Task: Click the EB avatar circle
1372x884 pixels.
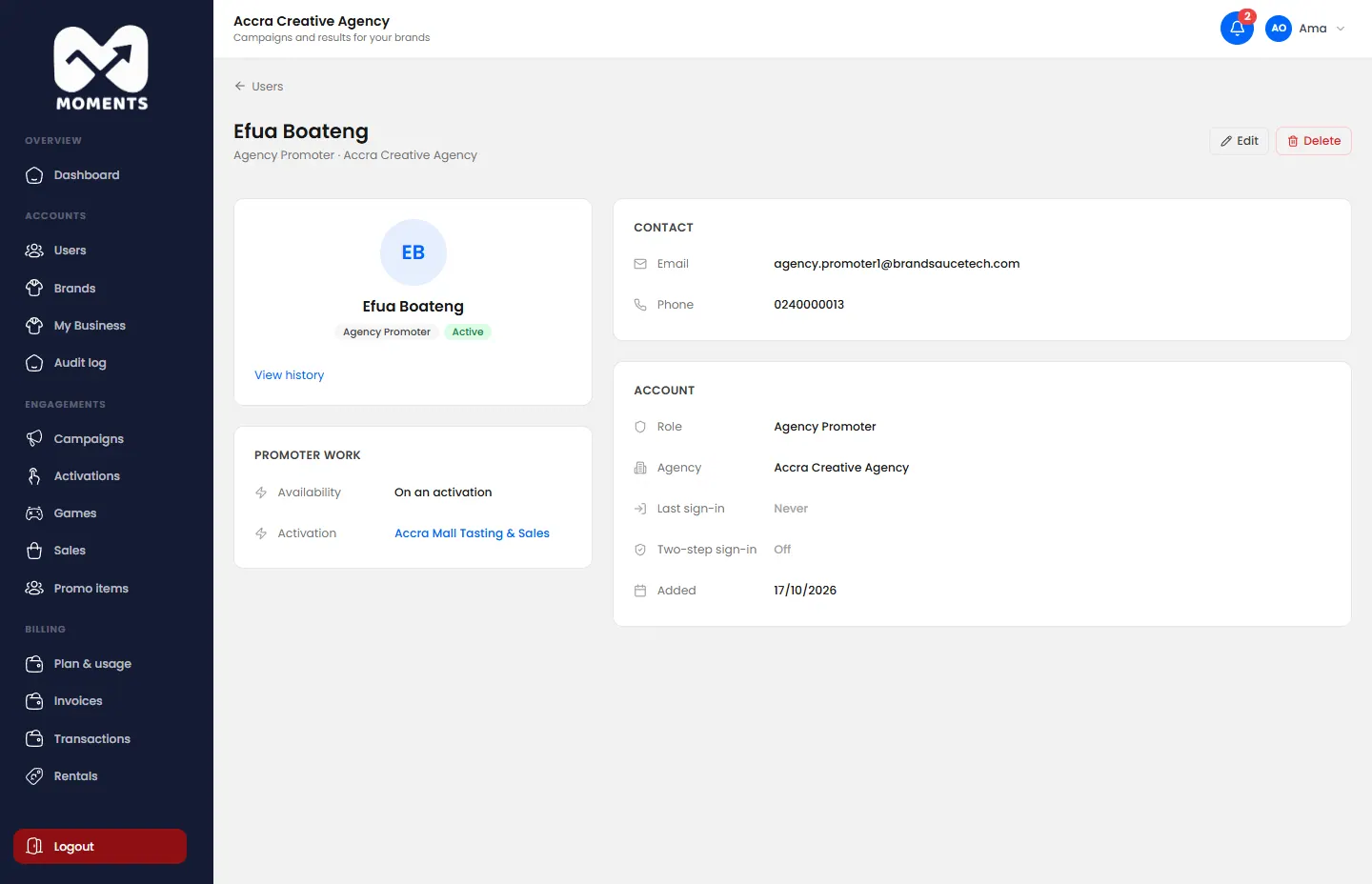Action: pos(413,252)
